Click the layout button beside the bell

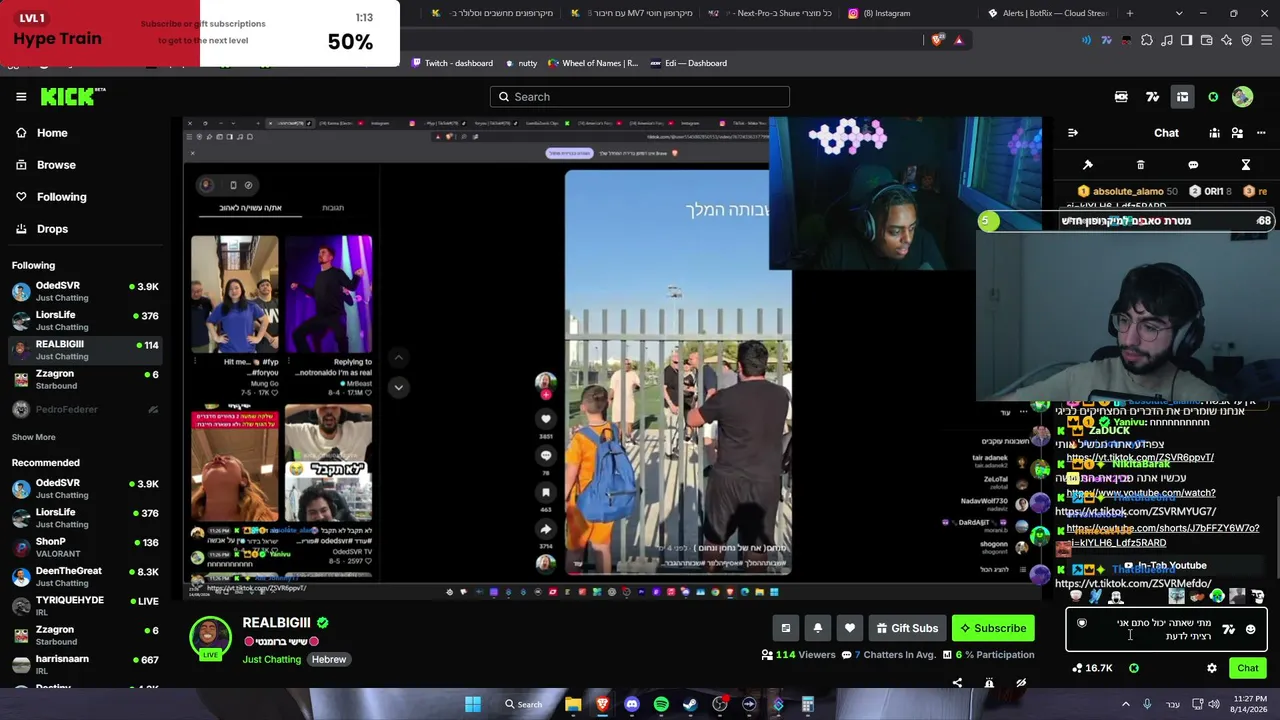(x=786, y=628)
